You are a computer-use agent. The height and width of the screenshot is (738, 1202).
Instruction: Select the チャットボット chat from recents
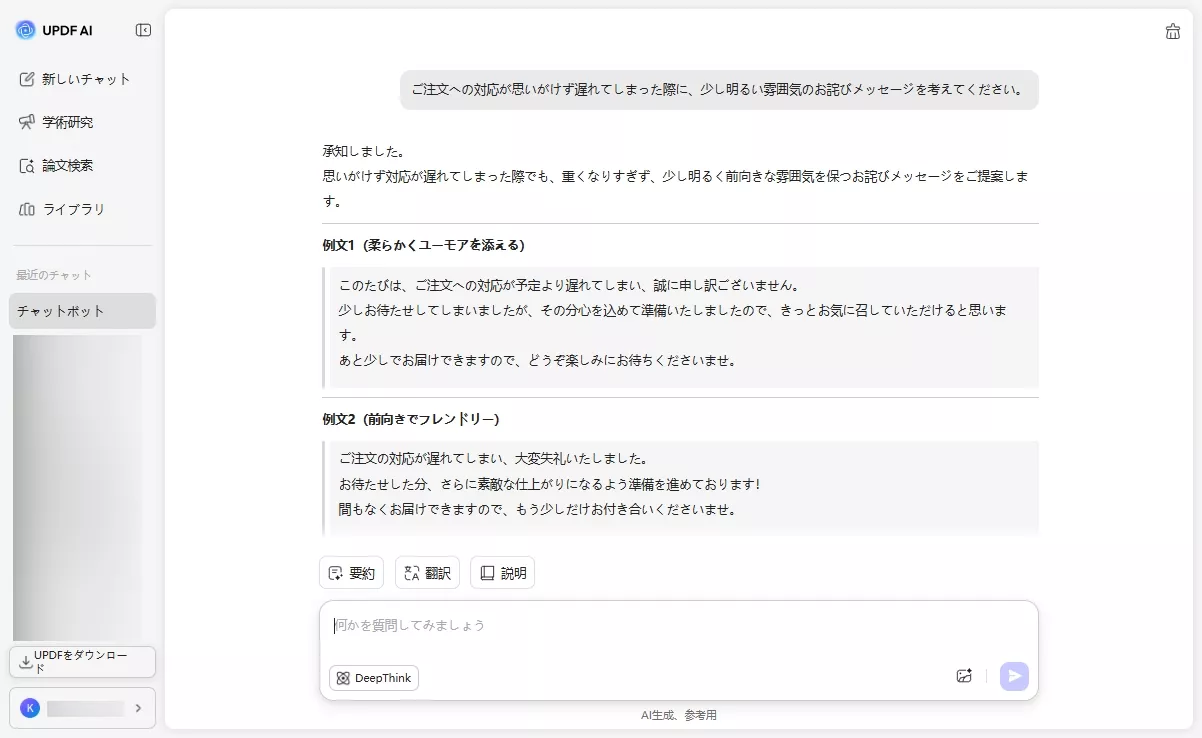(x=62, y=311)
